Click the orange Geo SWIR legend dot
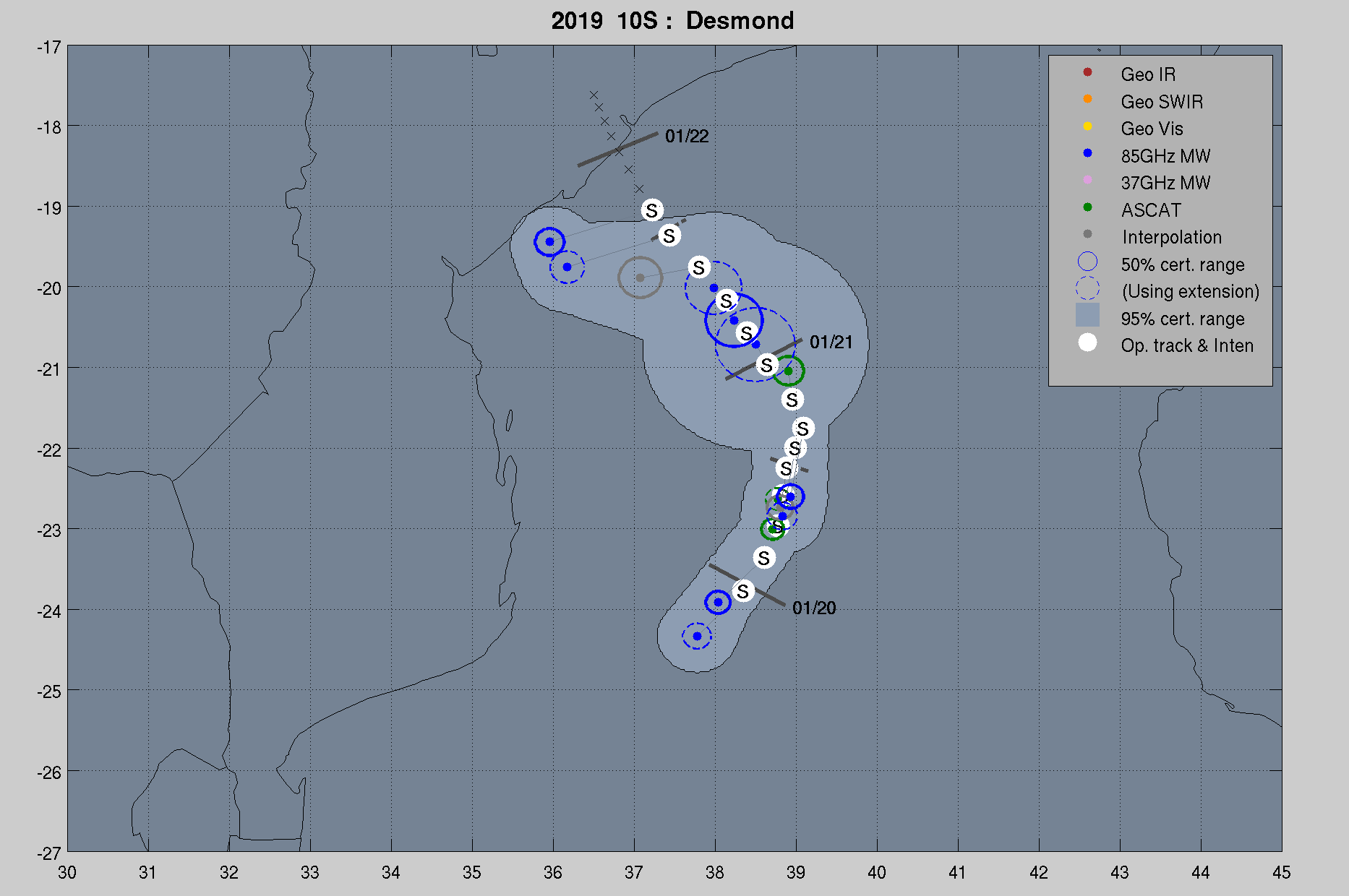 tap(1087, 99)
